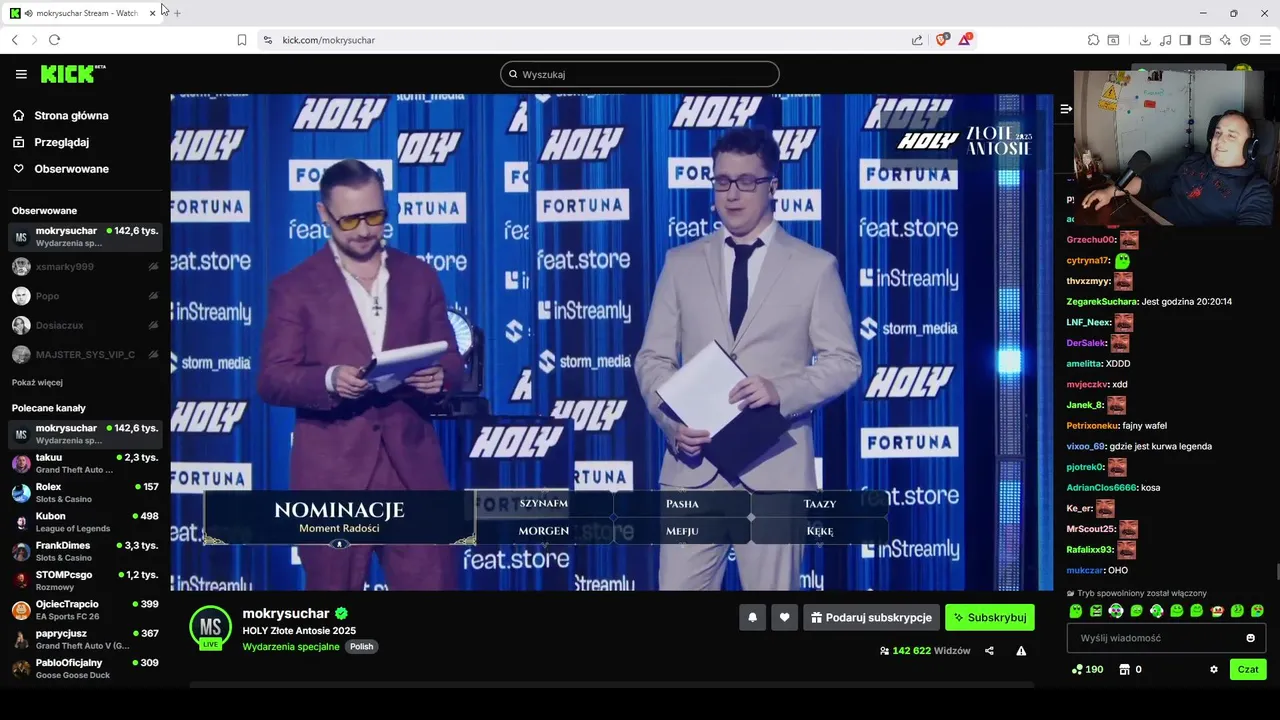Share page from address bar icon
The image size is (1280, 720).
point(917,40)
